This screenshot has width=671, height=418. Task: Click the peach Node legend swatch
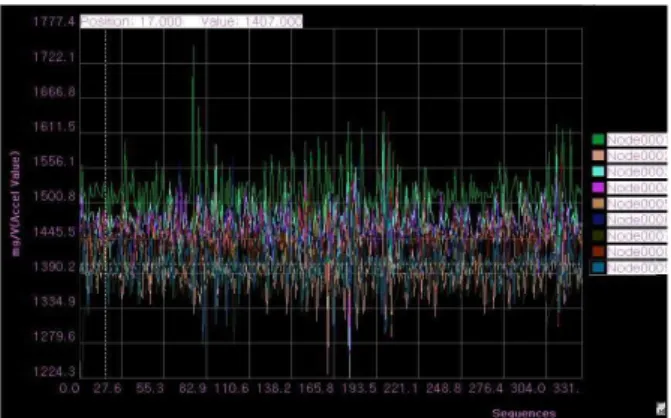tap(598, 156)
